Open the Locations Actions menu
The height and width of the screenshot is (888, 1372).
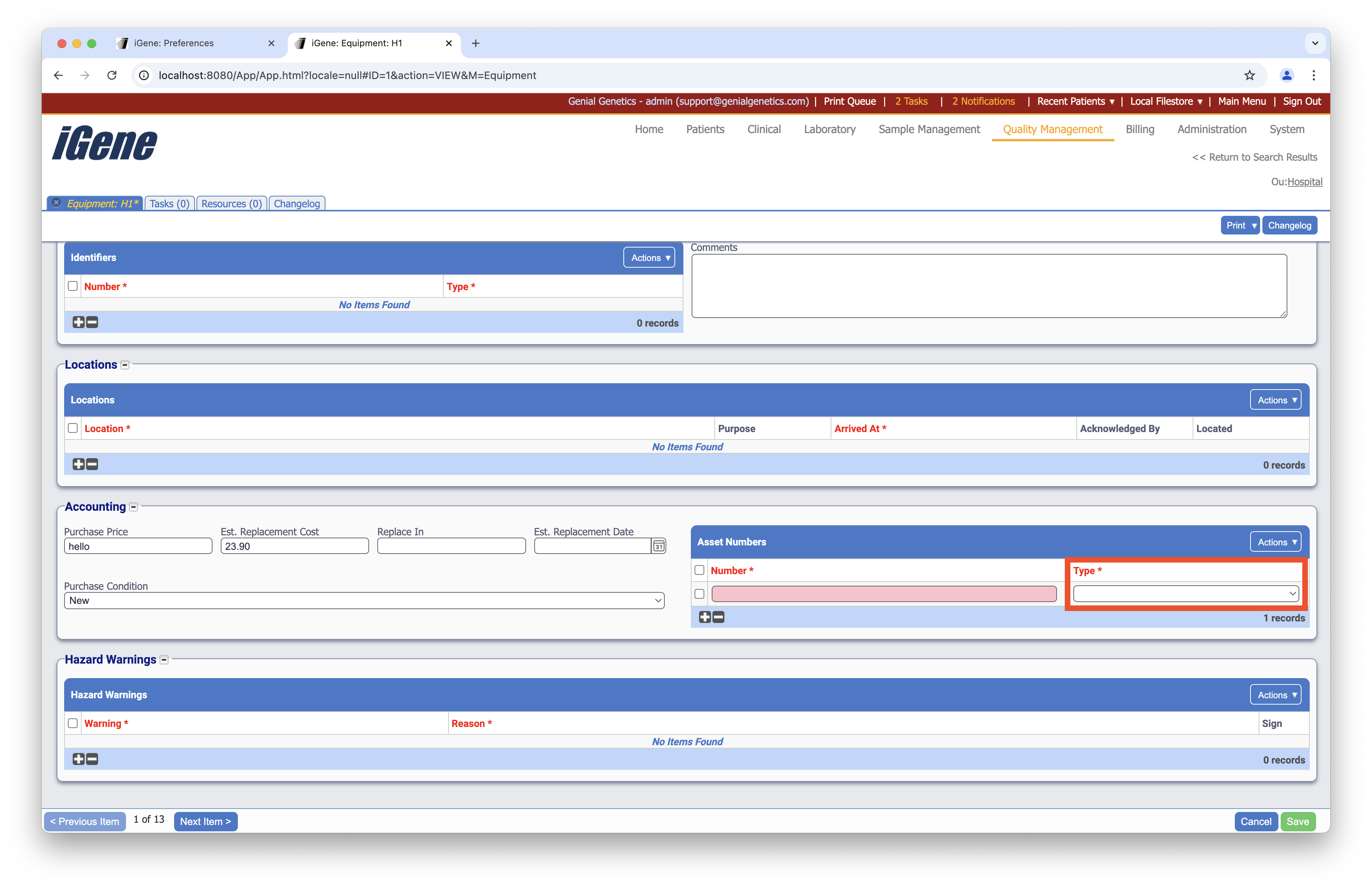pos(1275,400)
